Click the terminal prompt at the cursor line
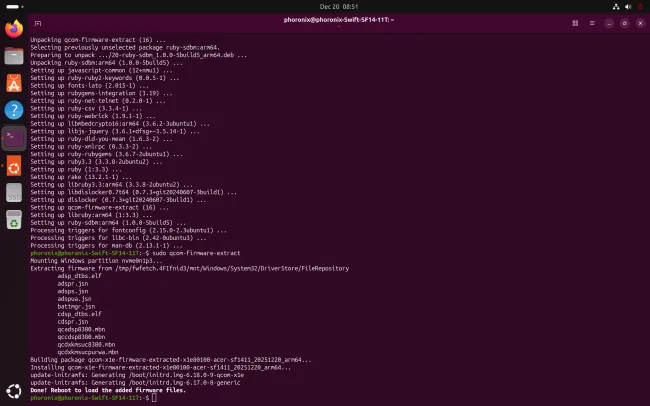Image resolution: width=650 pixels, height=406 pixels. pos(154,398)
